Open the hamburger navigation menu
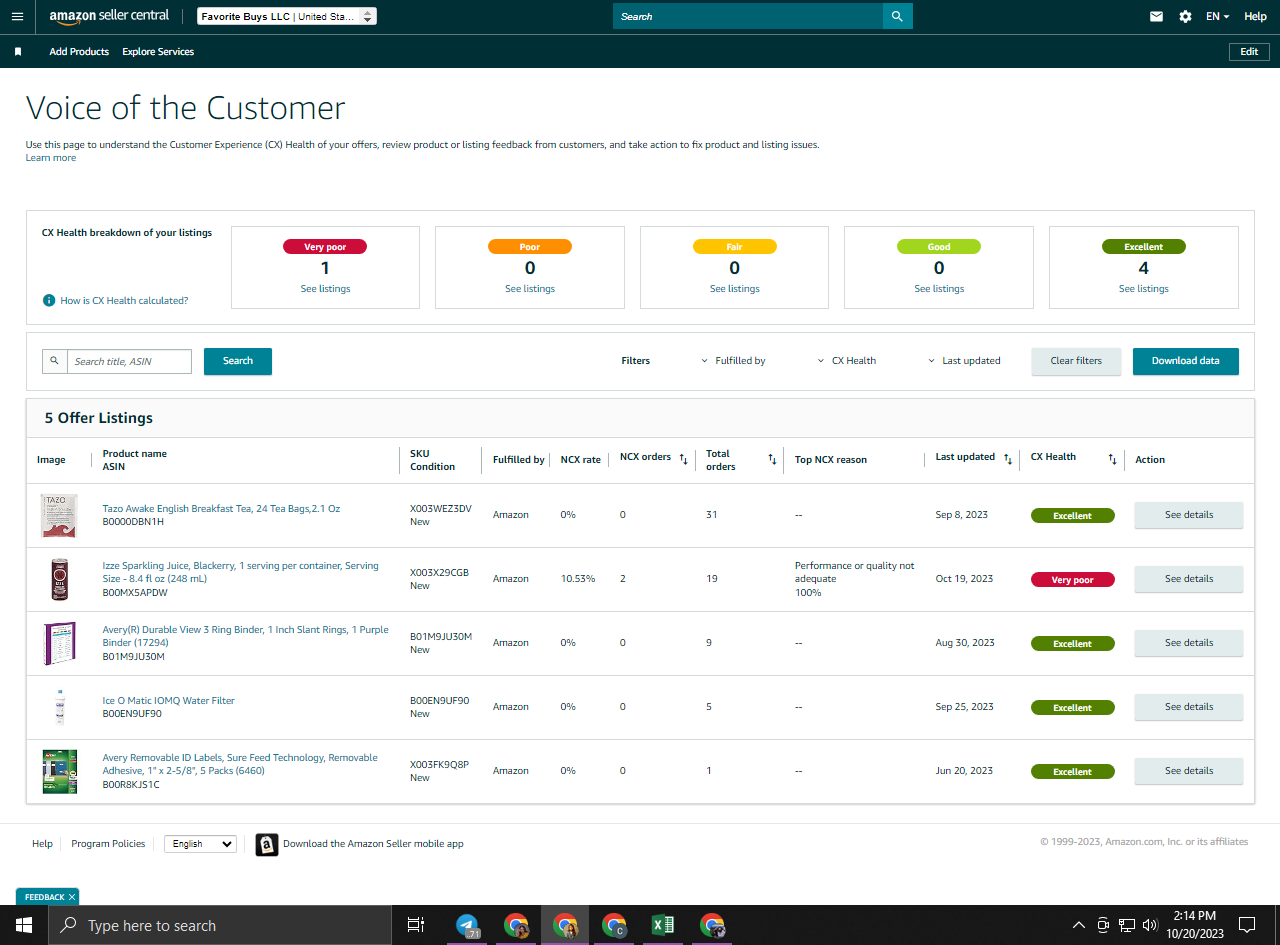Screen dimensions: 1280x945 [x=17, y=16]
